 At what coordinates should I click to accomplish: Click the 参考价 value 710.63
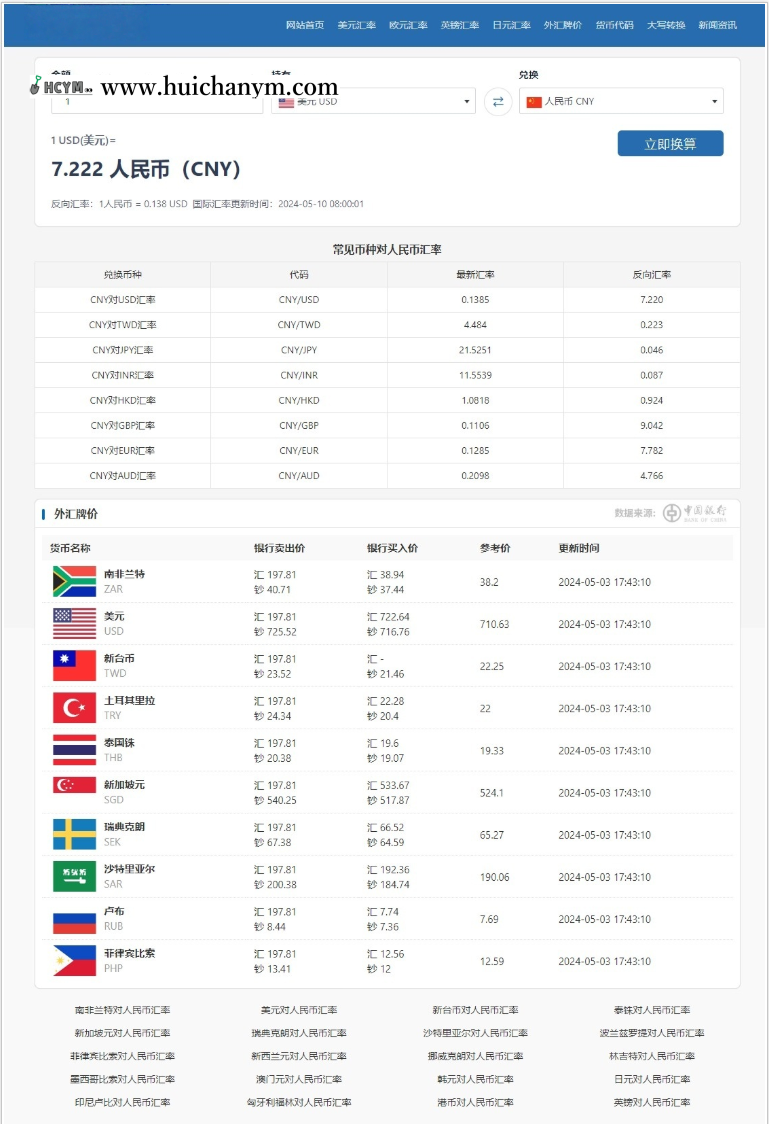pos(495,624)
